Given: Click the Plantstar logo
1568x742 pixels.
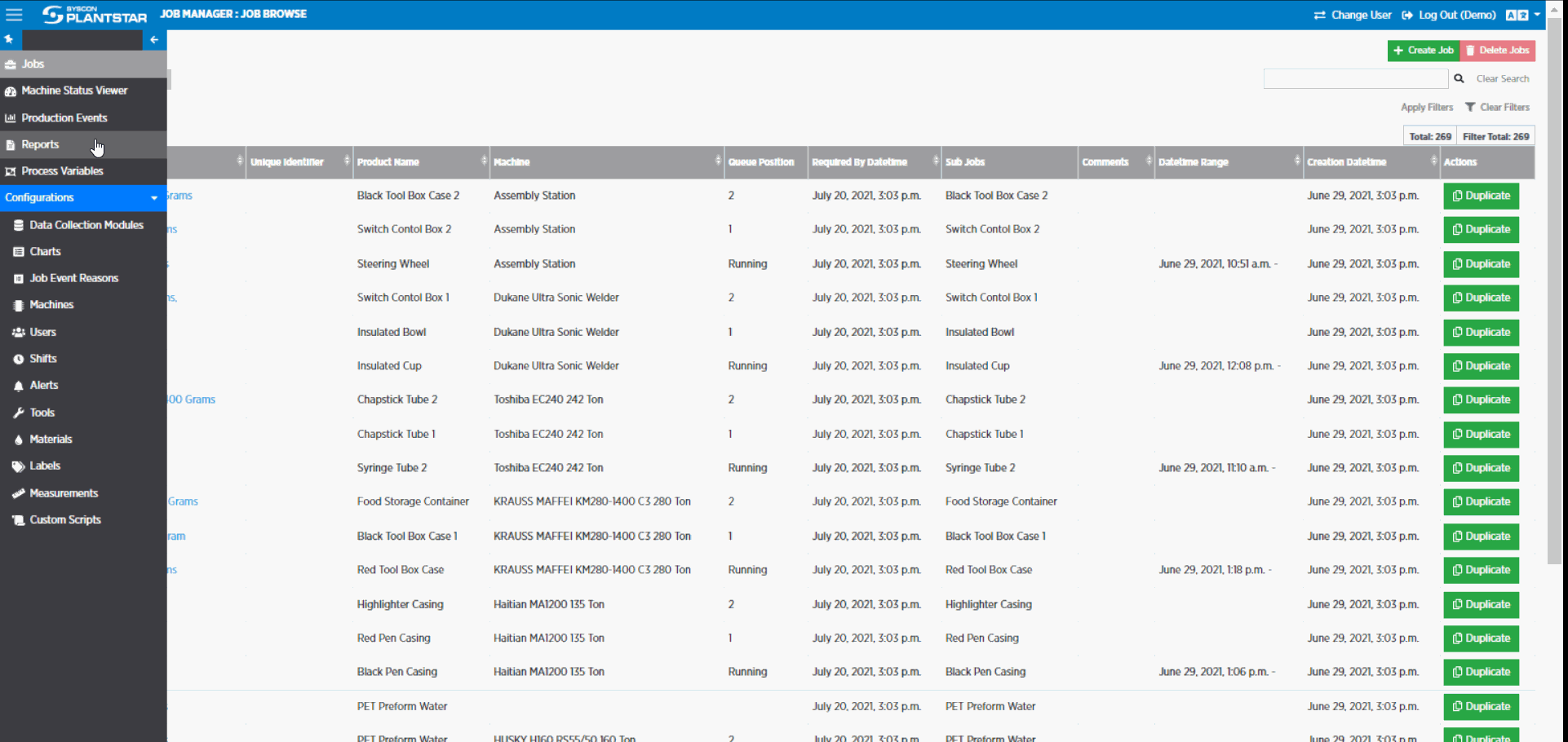Looking at the screenshot, I should tap(95, 15).
